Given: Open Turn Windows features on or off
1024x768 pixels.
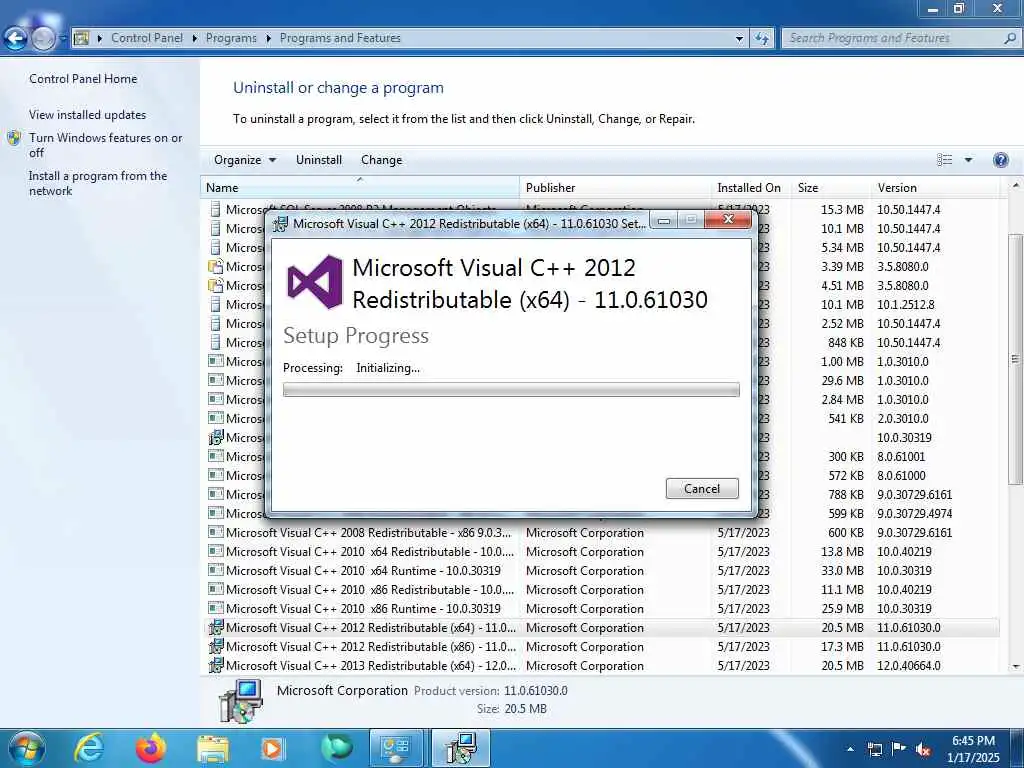Looking at the screenshot, I should click(x=106, y=145).
